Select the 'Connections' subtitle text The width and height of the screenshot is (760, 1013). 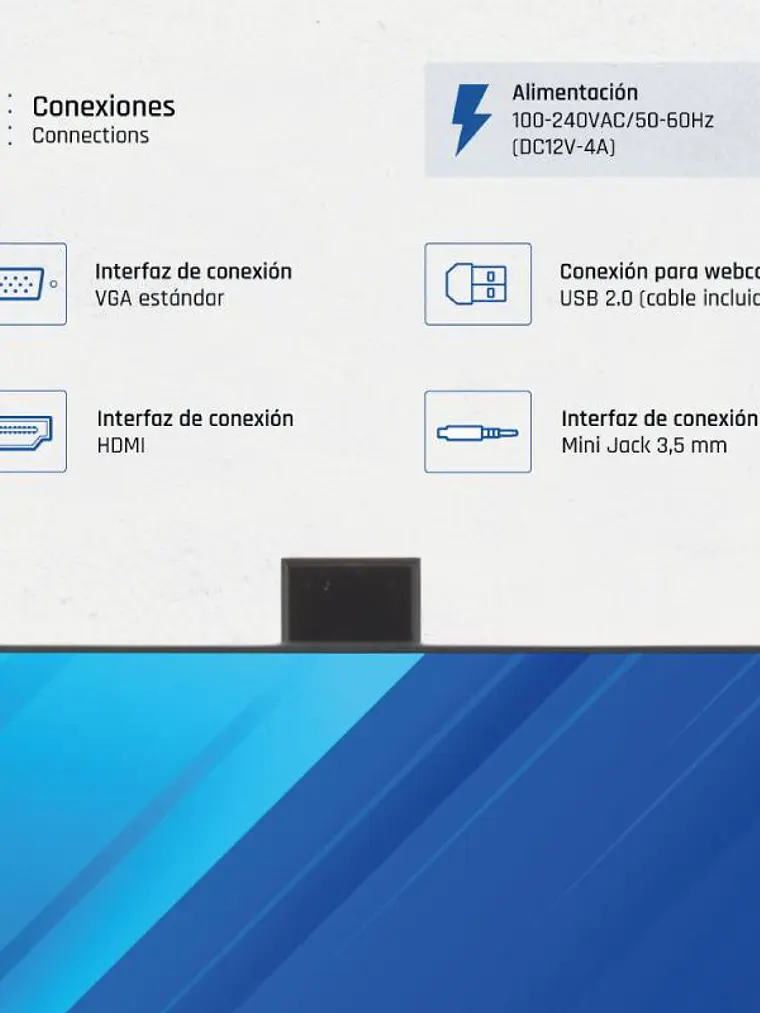(90, 136)
